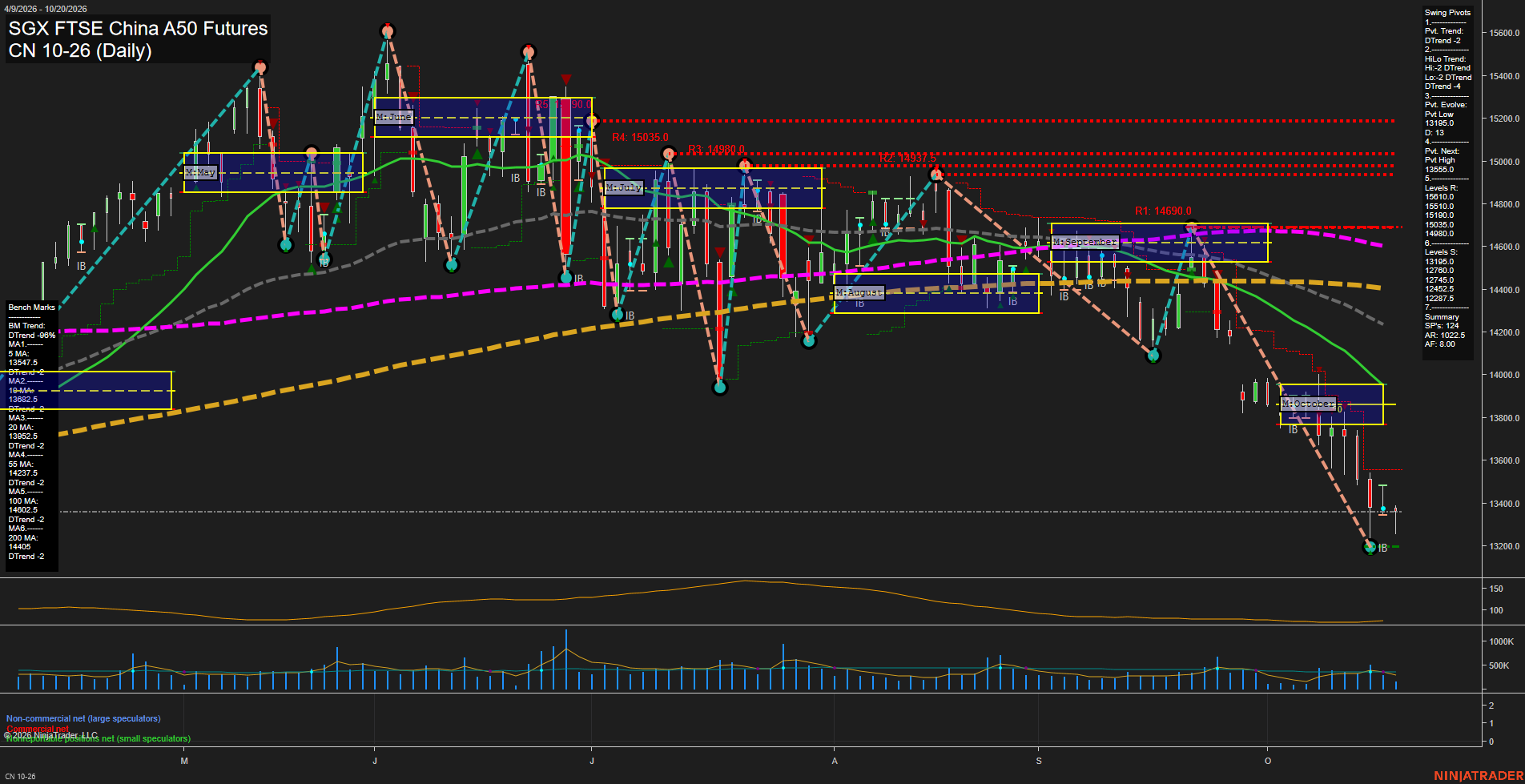The width and height of the screenshot is (1525, 784).
Task: Click the O month label on time axis
Action: pos(1268,762)
